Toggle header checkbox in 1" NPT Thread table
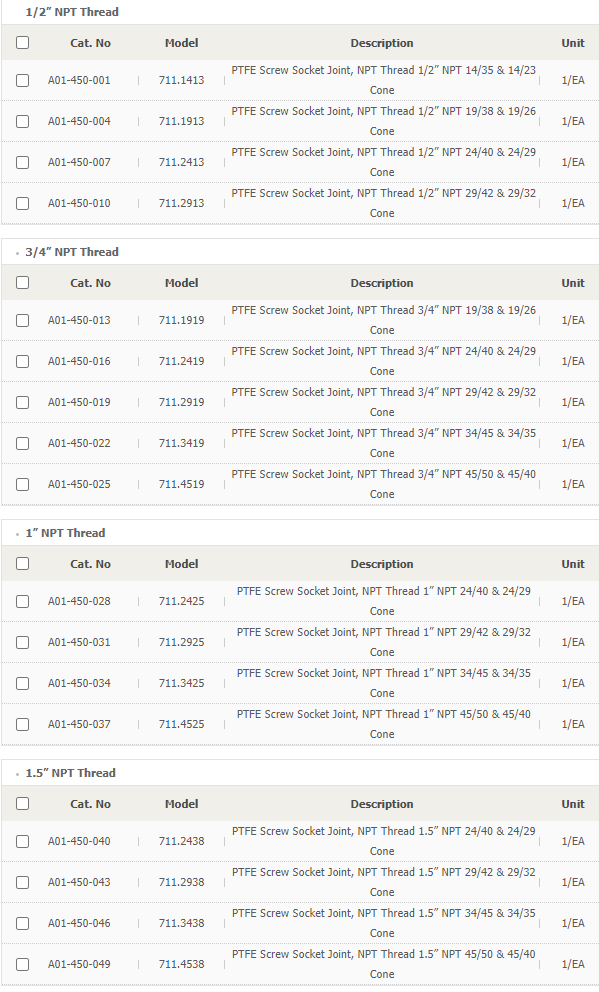Viewport: 599px width, 992px height. [x=22, y=563]
